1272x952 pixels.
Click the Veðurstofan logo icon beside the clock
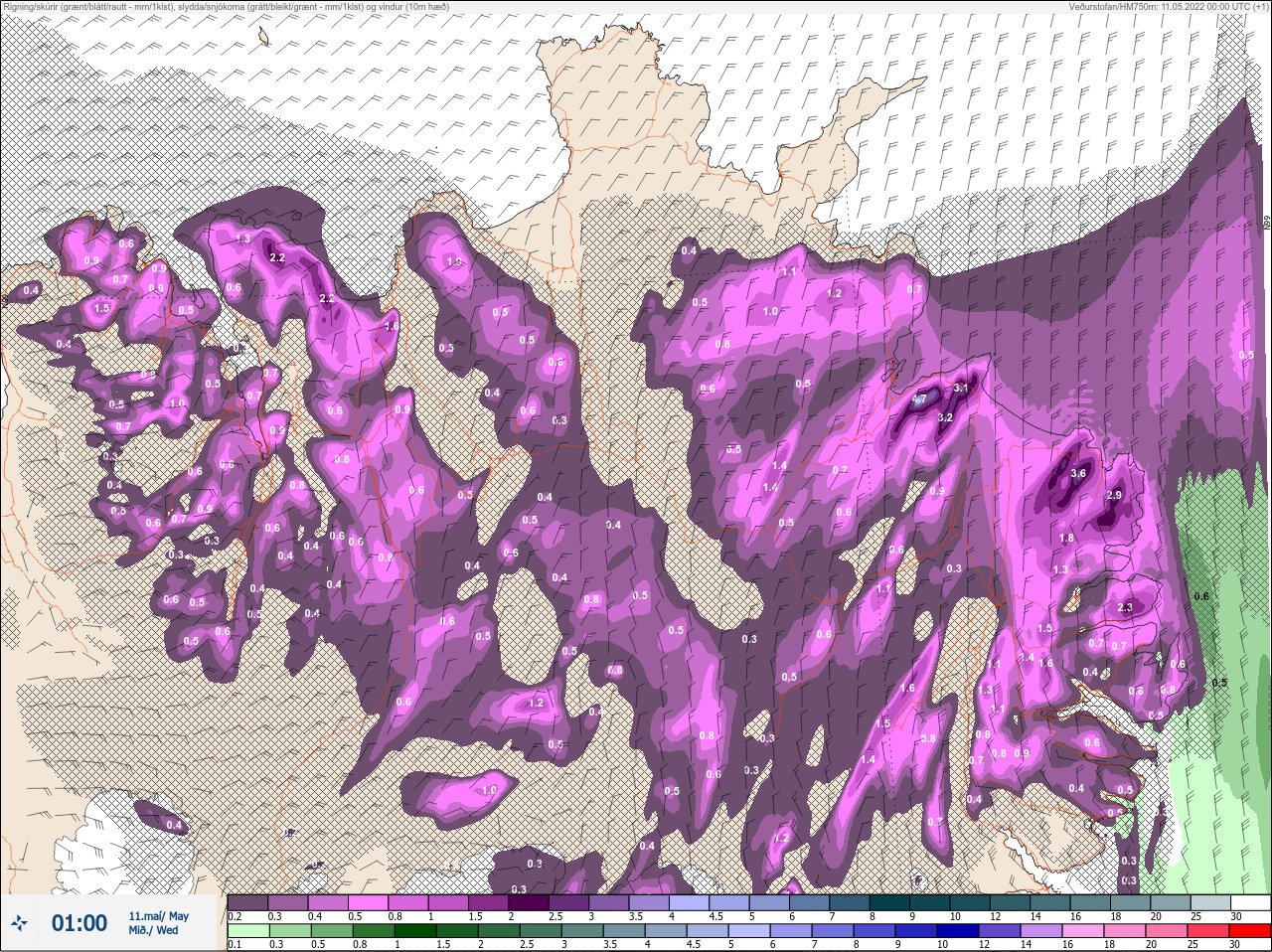pos(21,924)
